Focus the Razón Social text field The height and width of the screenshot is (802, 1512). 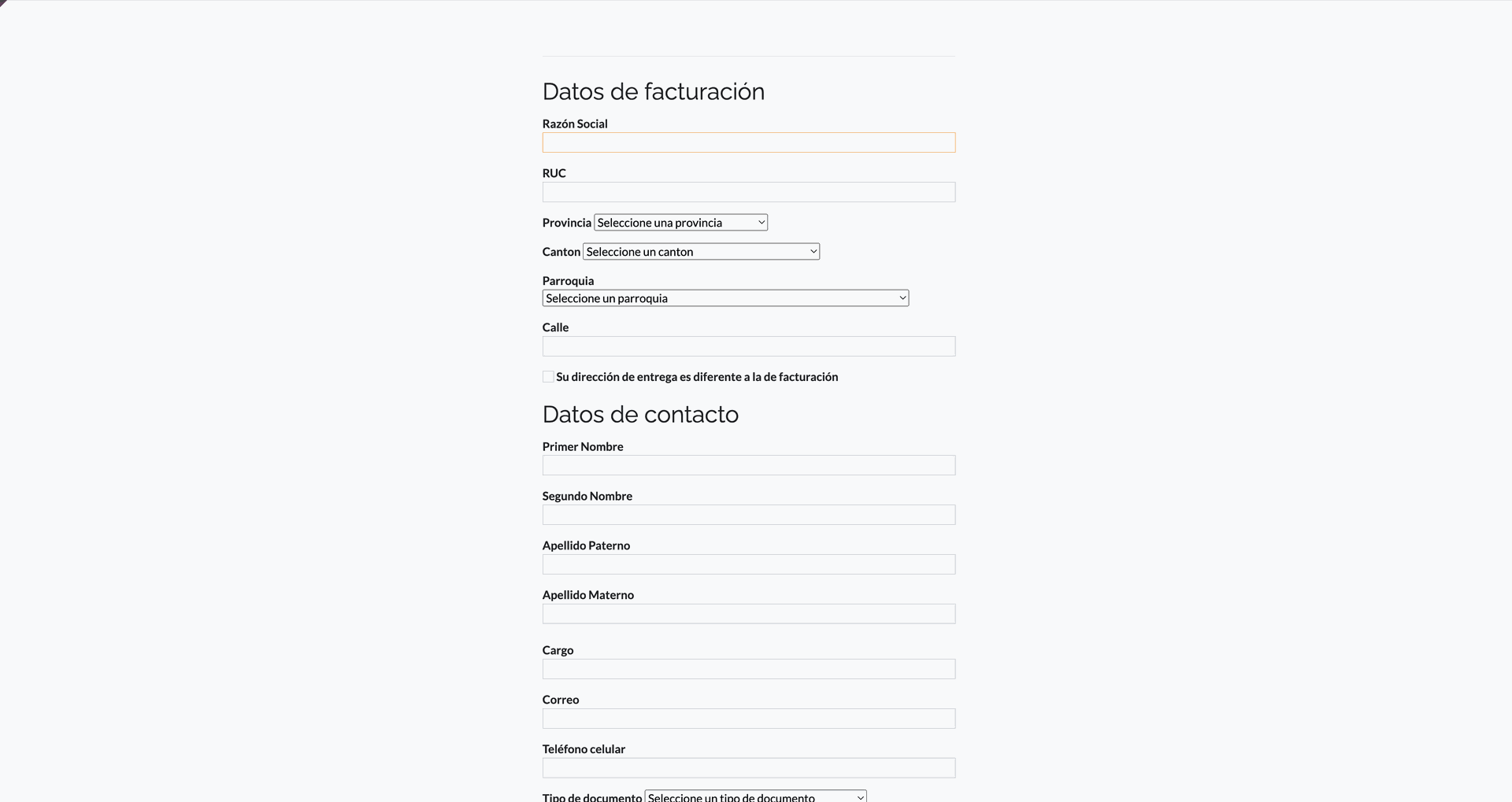748,142
